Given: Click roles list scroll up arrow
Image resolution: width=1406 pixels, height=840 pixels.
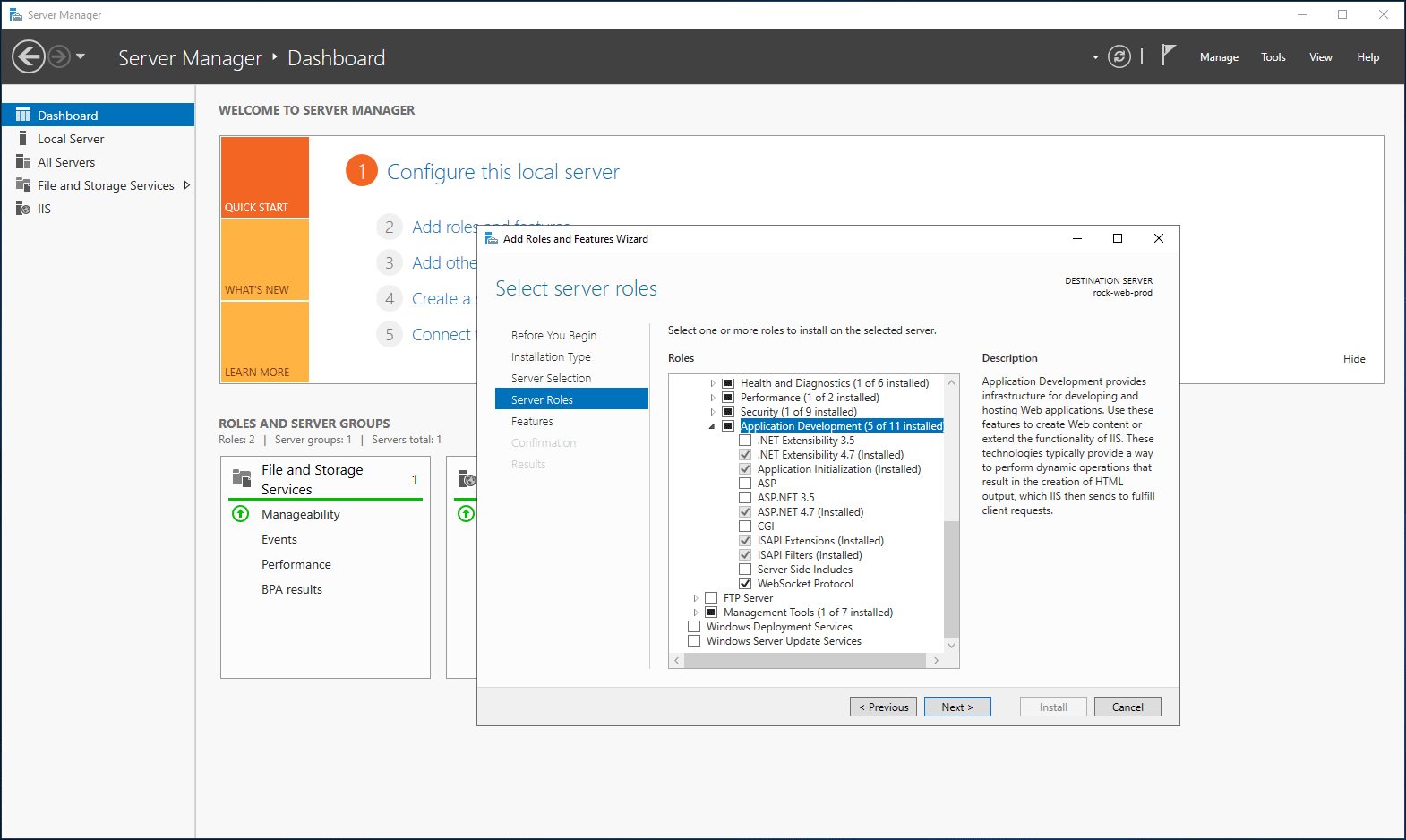Looking at the screenshot, I should (x=951, y=382).
